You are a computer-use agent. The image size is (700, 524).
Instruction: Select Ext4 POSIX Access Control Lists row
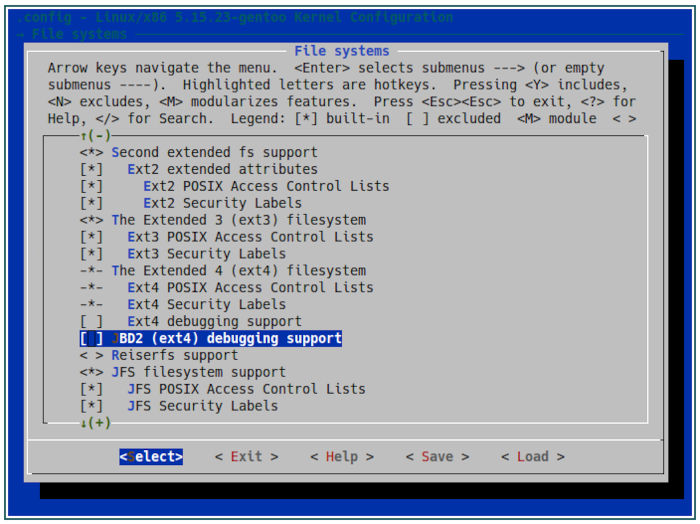tap(227, 288)
